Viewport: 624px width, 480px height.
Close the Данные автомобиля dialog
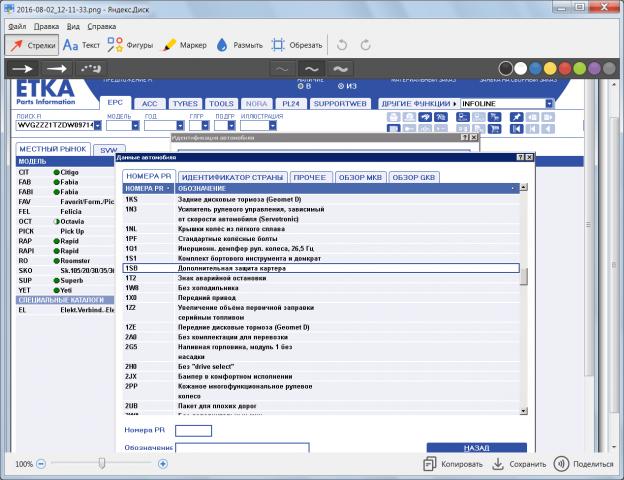(x=529, y=158)
